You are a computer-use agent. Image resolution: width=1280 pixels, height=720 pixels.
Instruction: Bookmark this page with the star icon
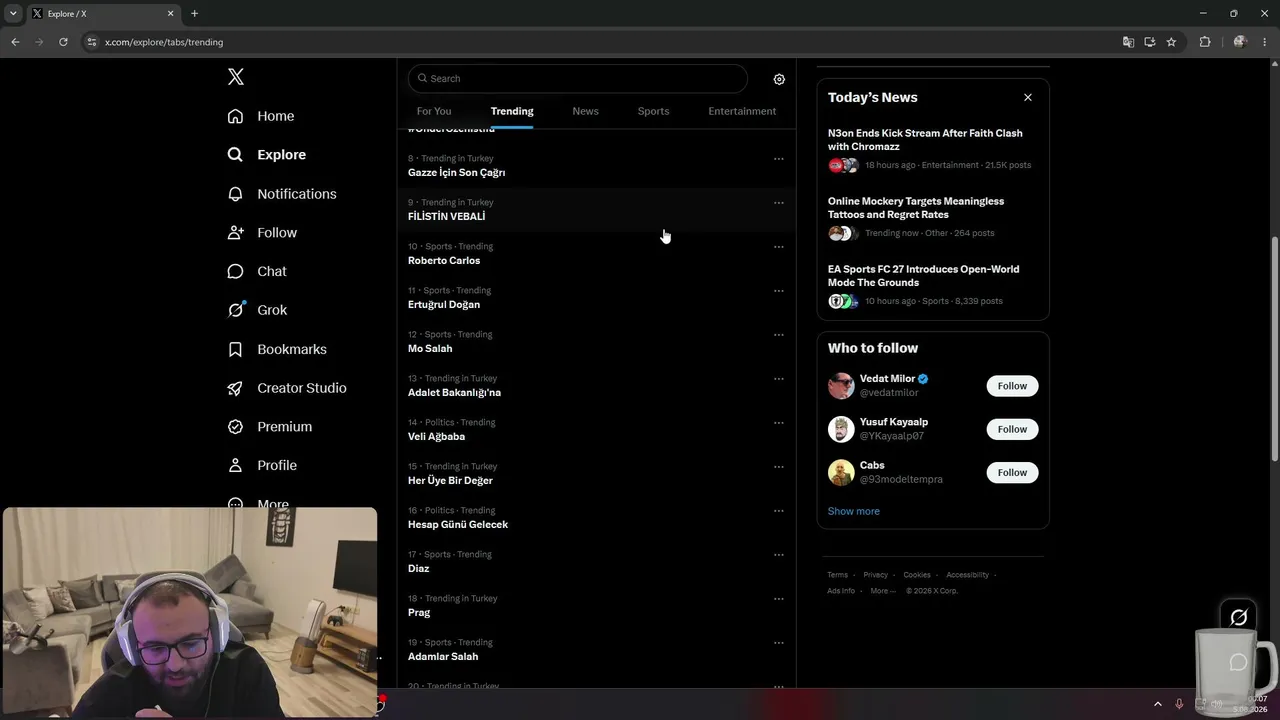(x=1171, y=42)
